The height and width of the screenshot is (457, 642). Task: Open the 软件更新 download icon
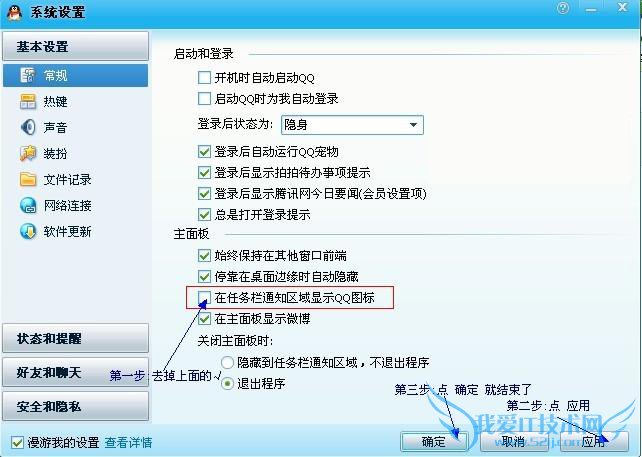click(28, 231)
